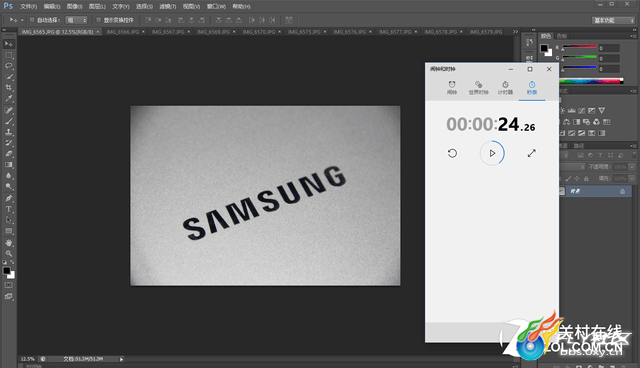The width and height of the screenshot is (640, 368).
Task: Open the workspace switcher dropdown
Action: [613, 20]
